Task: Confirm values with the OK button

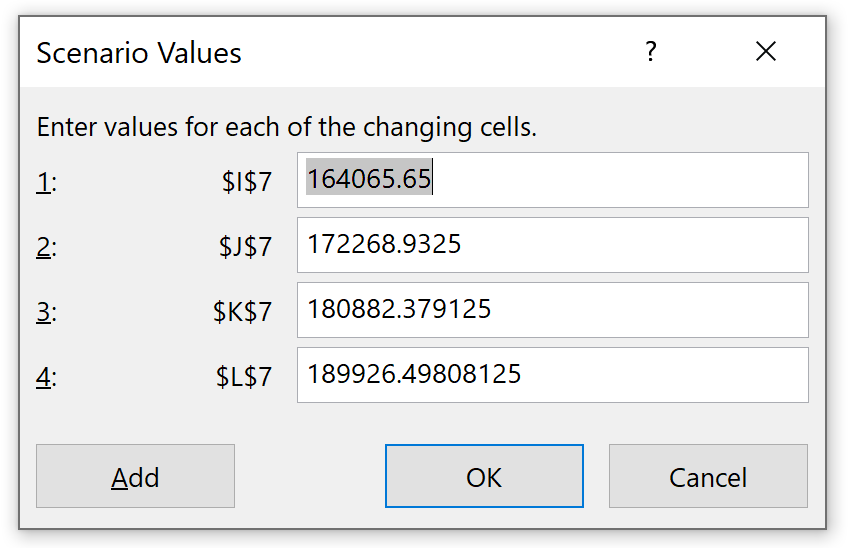Action: (x=484, y=477)
